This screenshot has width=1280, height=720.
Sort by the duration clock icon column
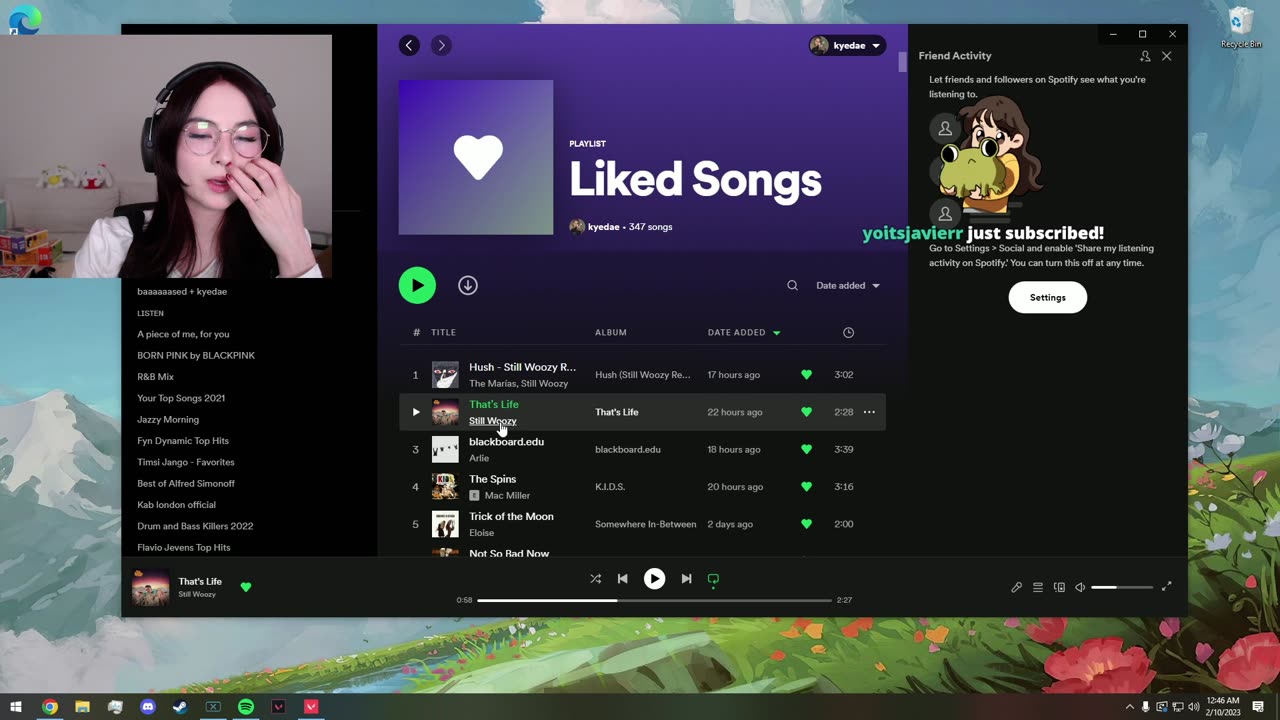848,333
